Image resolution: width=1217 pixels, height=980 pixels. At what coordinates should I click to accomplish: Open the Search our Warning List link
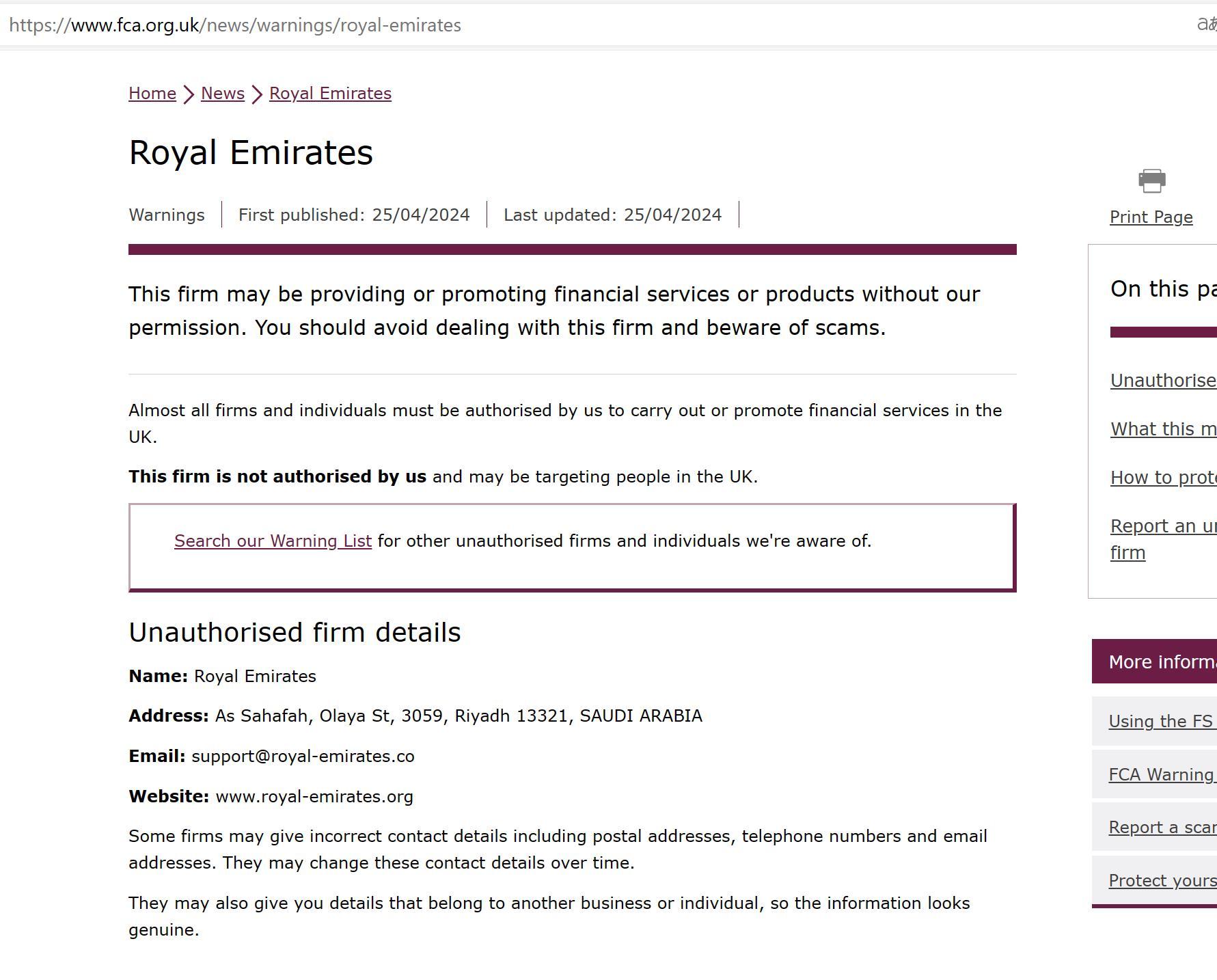(x=273, y=541)
